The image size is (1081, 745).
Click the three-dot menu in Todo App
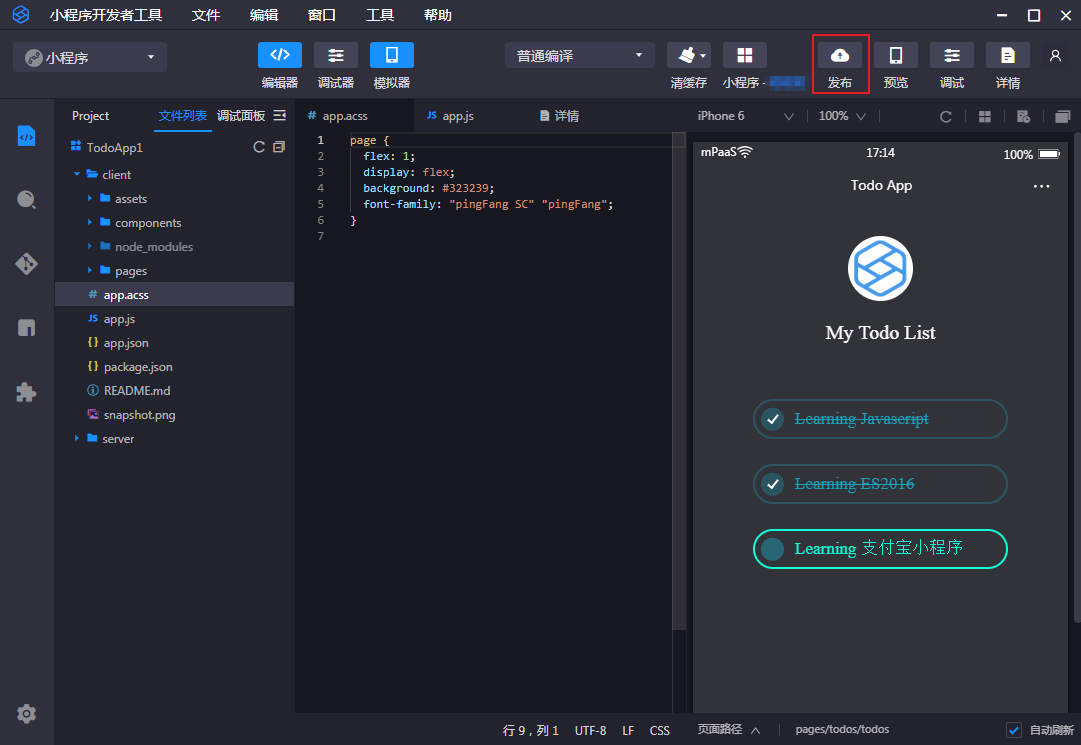1041,186
